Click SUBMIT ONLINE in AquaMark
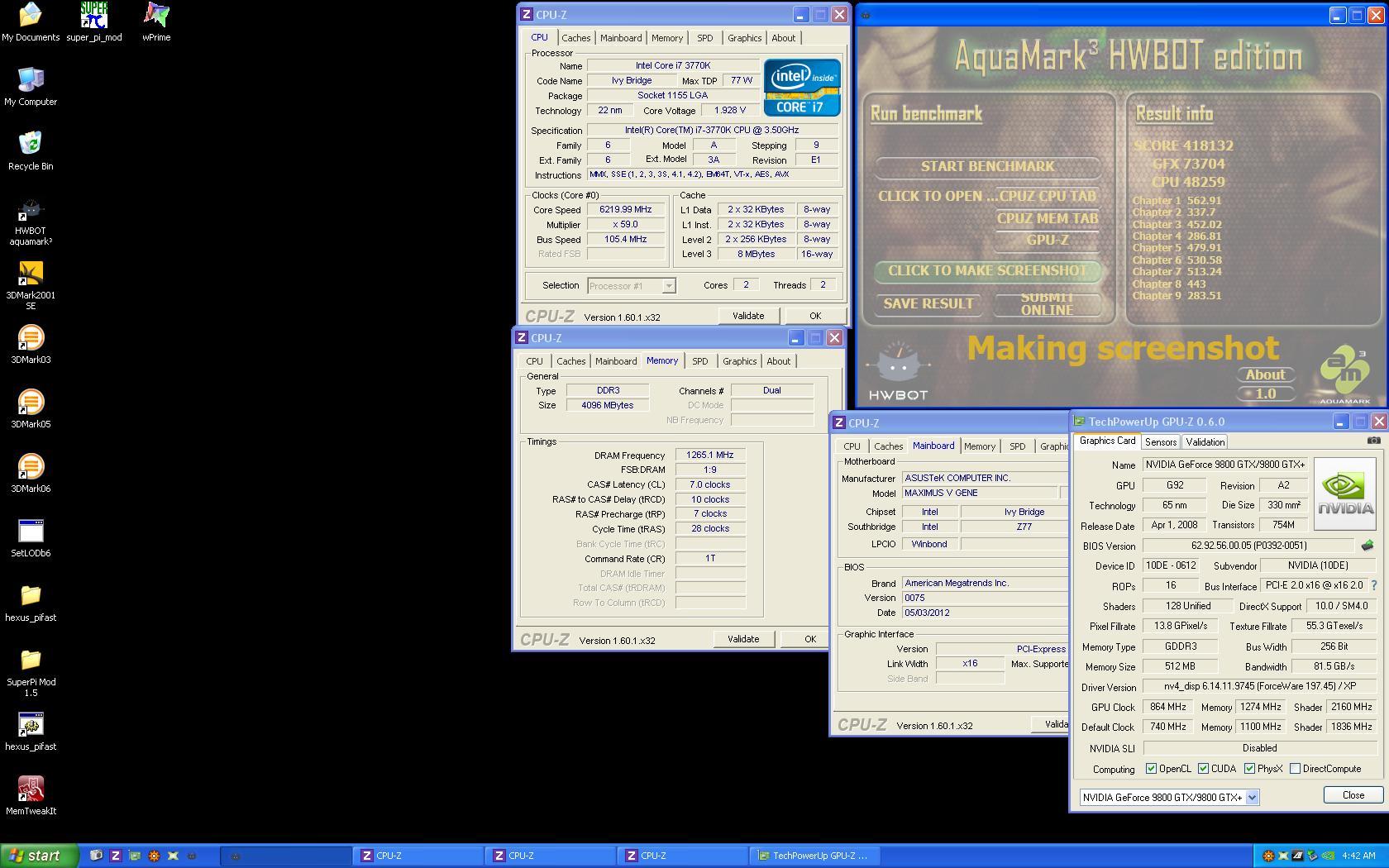Image resolution: width=1389 pixels, height=868 pixels. (x=1048, y=303)
